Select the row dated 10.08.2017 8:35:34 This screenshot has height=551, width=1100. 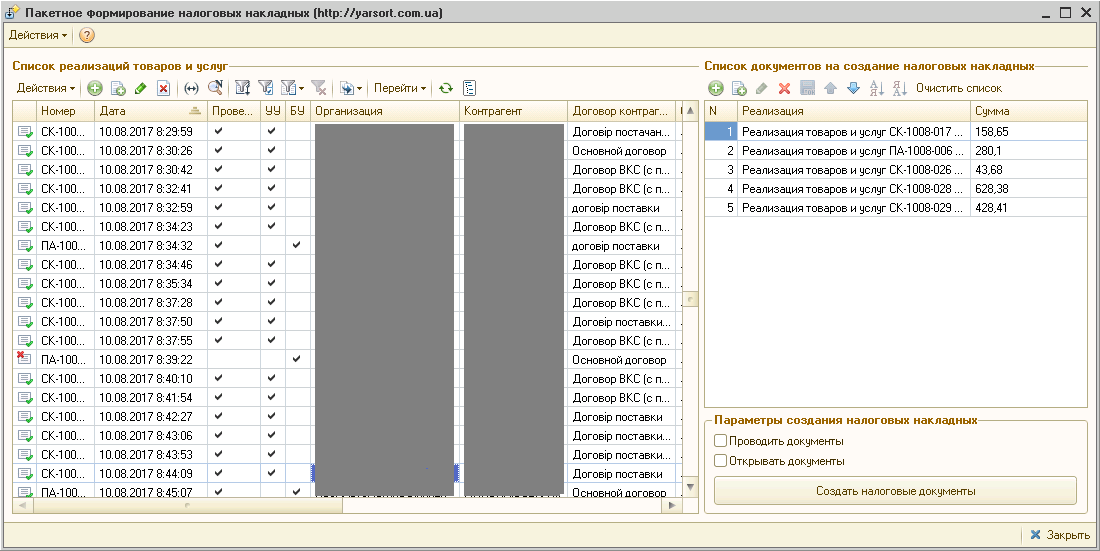pos(347,284)
